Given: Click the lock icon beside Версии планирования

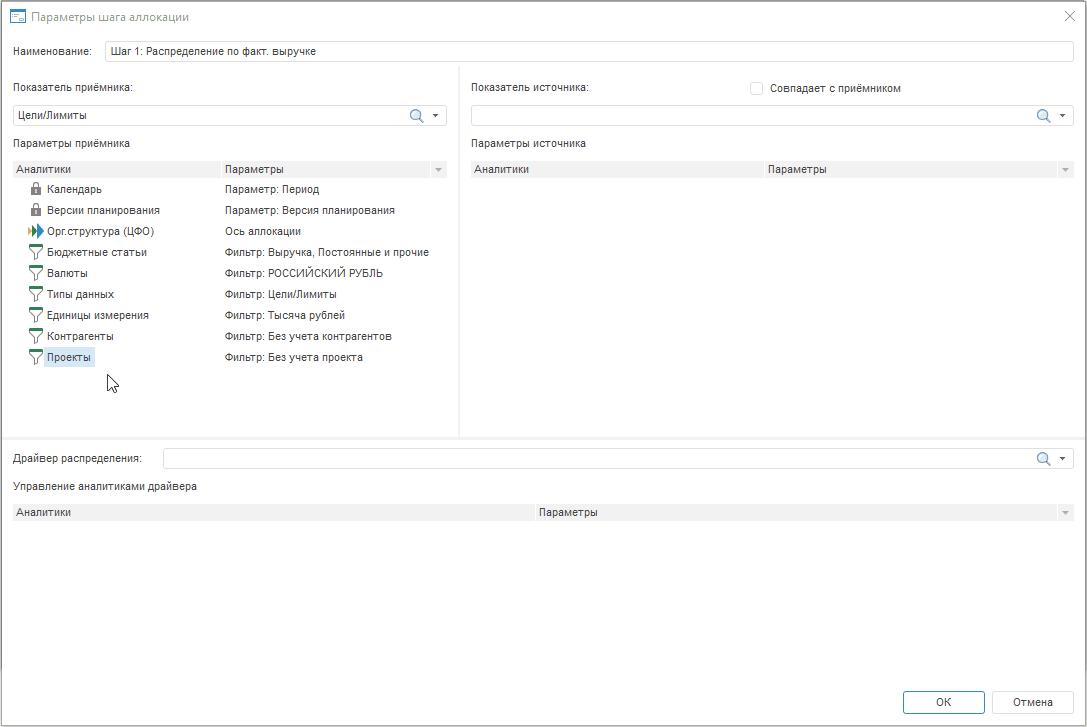Looking at the screenshot, I should 36,210.
